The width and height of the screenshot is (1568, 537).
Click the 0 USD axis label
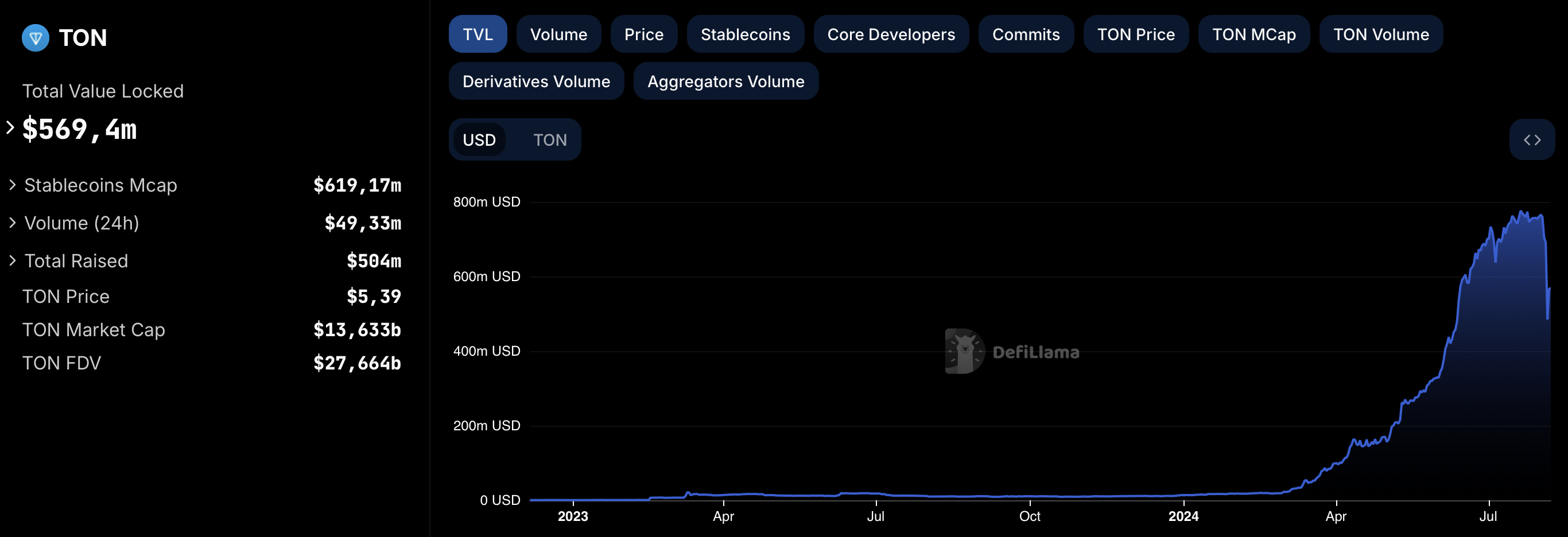(x=500, y=500)
